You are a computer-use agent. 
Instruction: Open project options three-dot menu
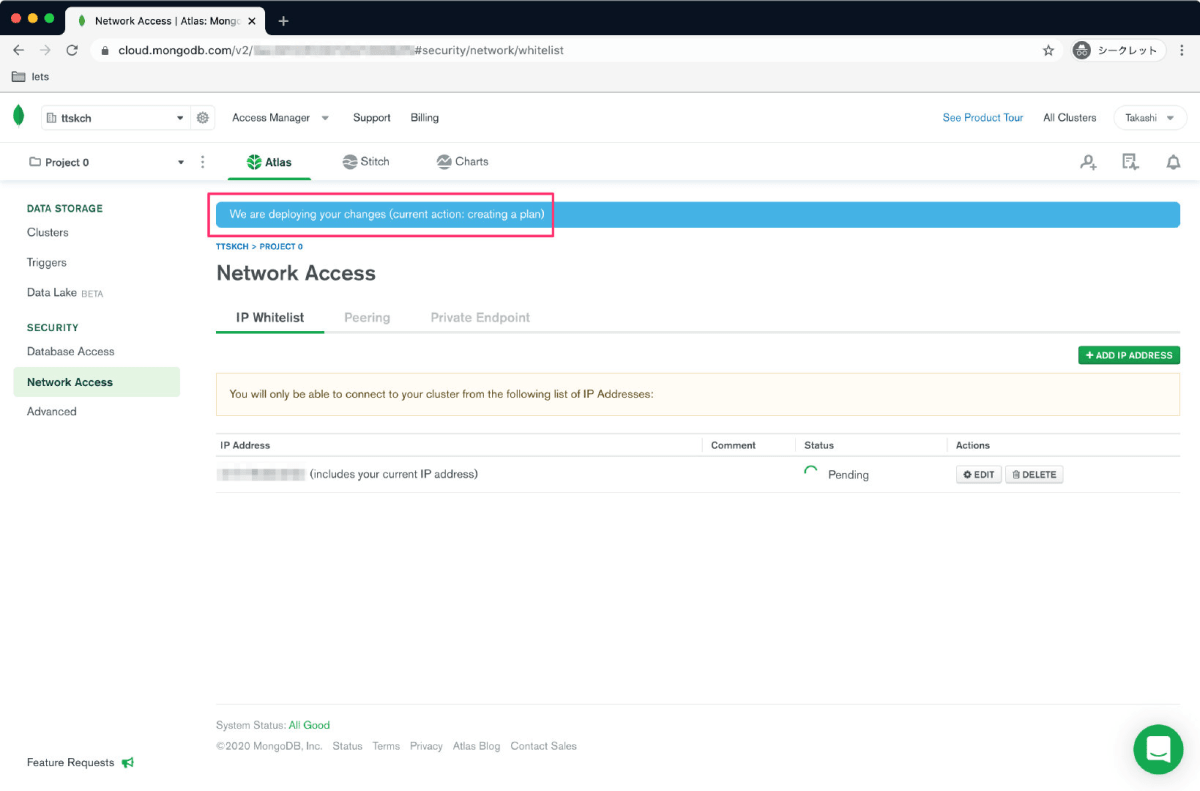(x=203, y=162)
